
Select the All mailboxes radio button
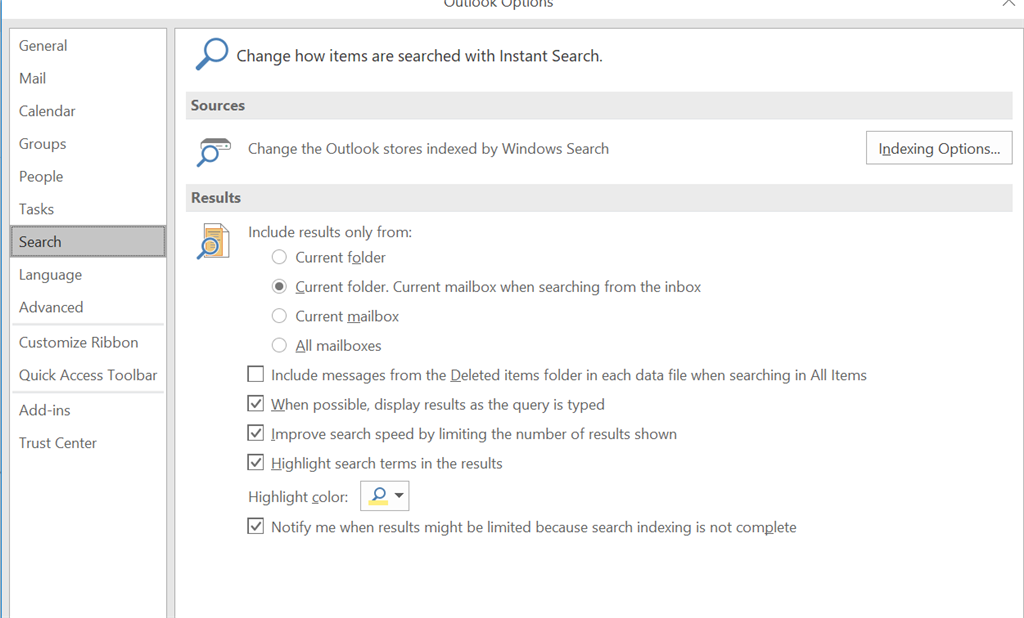coord(279,345)
